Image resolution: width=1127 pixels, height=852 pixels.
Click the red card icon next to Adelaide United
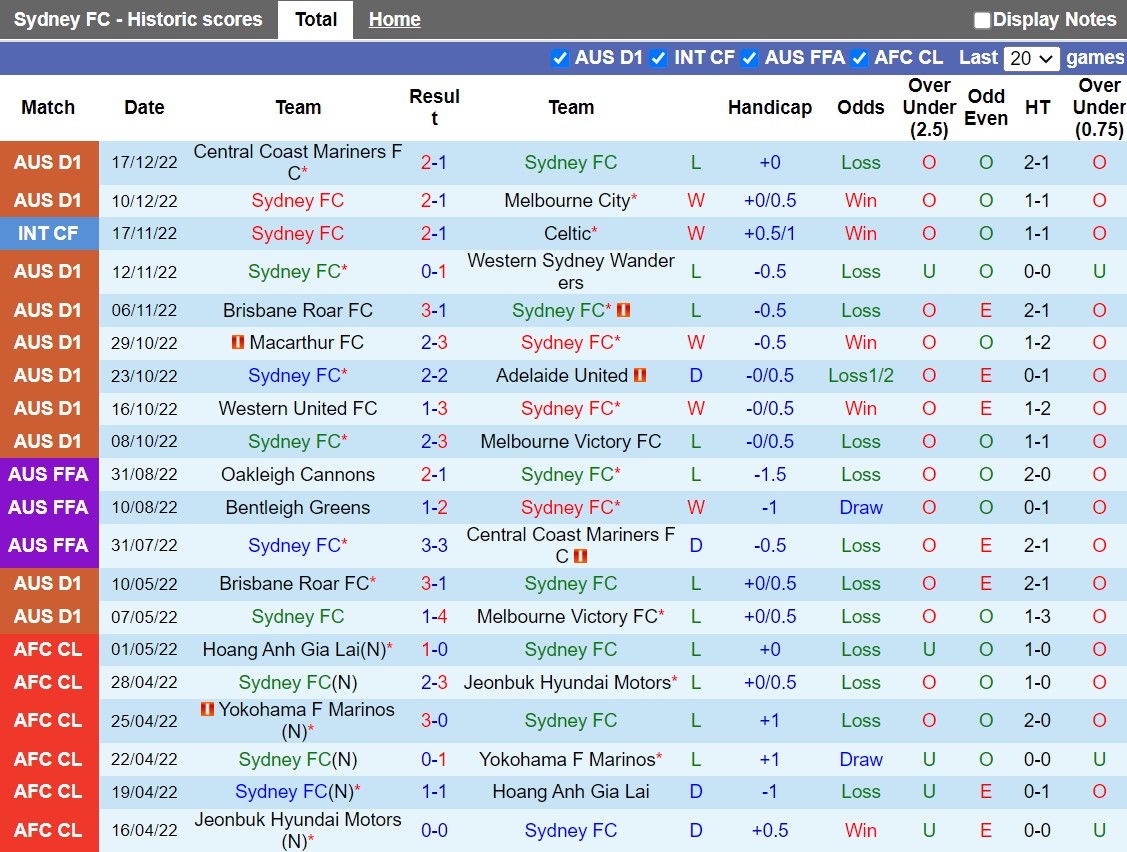(640, 376)
